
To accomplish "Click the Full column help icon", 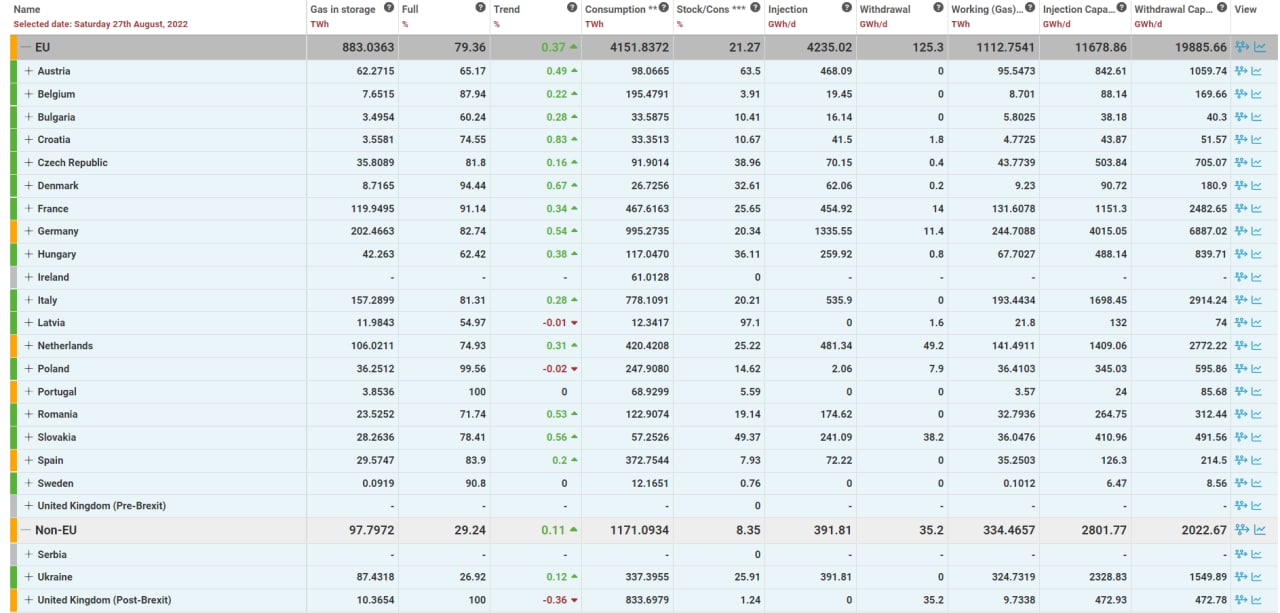I will [x=481, y=8].
